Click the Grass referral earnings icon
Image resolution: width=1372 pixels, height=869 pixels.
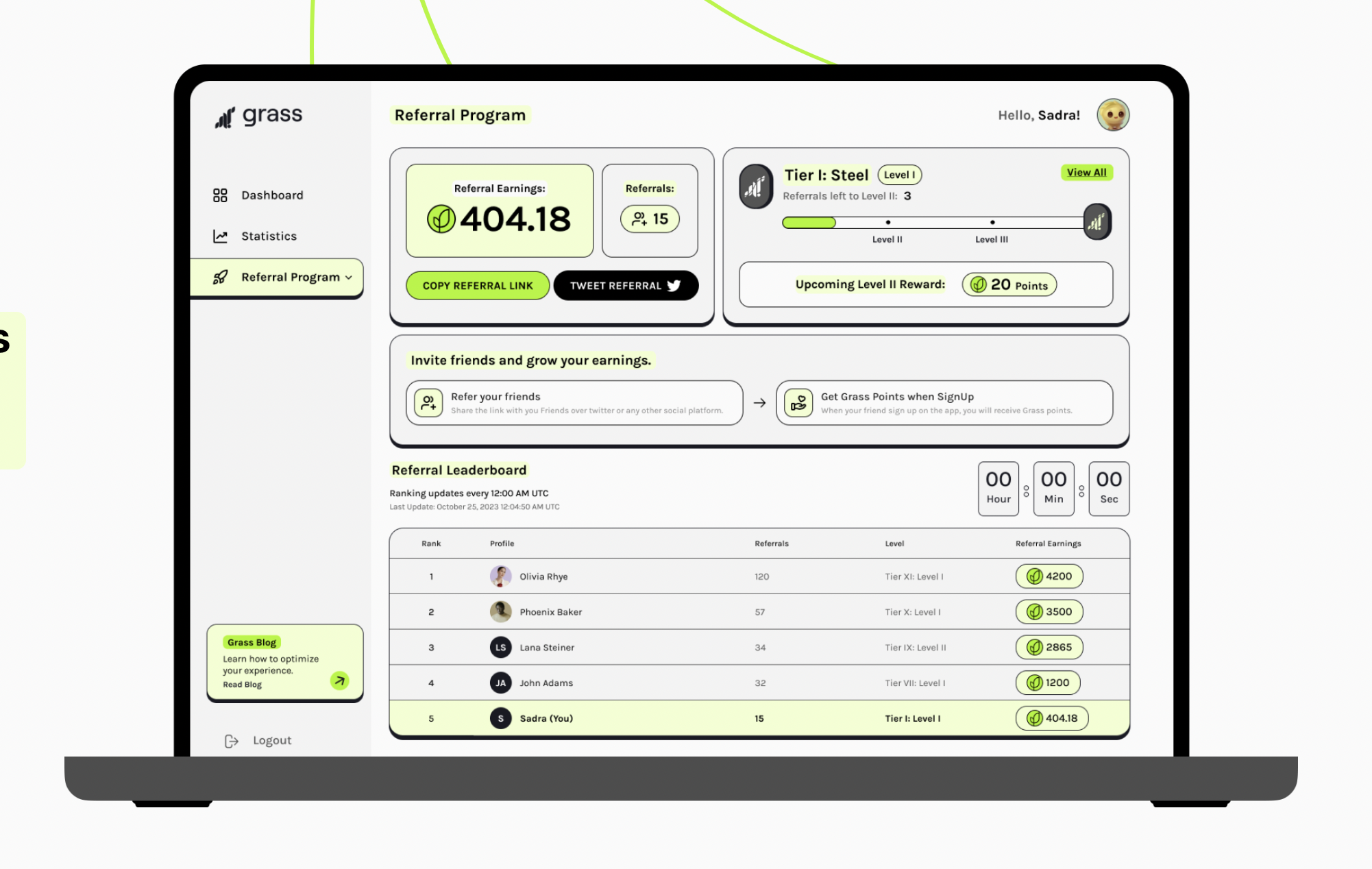click(442, 218)
